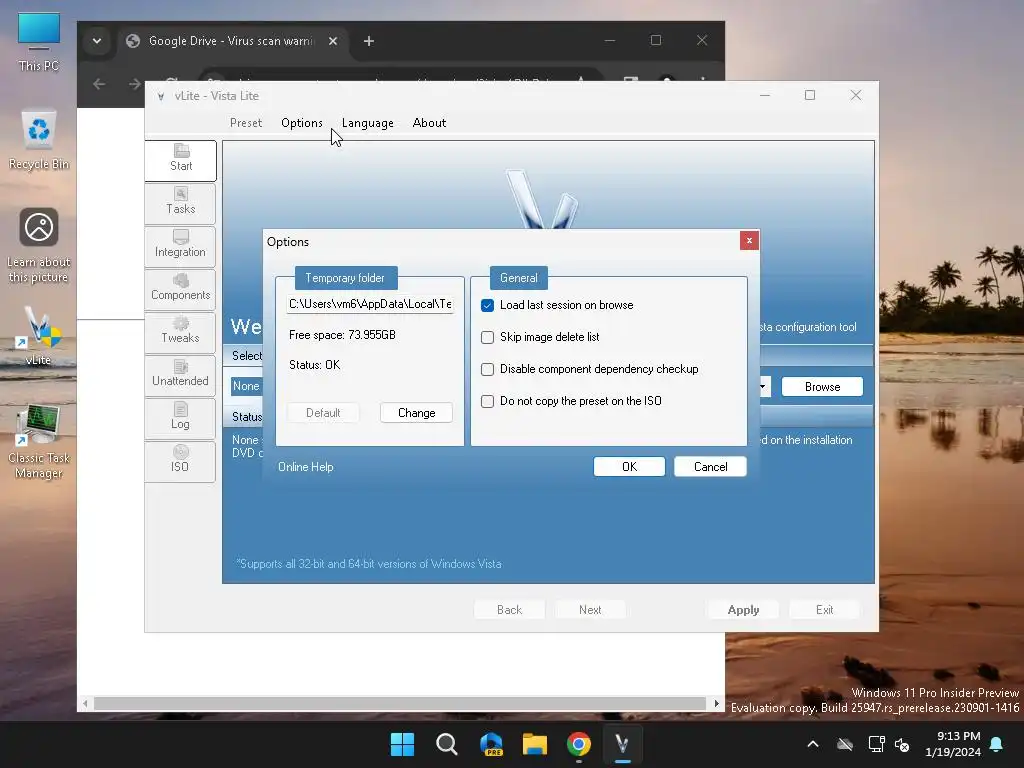Open the image selection dropdown arrow

click(763, 387)
